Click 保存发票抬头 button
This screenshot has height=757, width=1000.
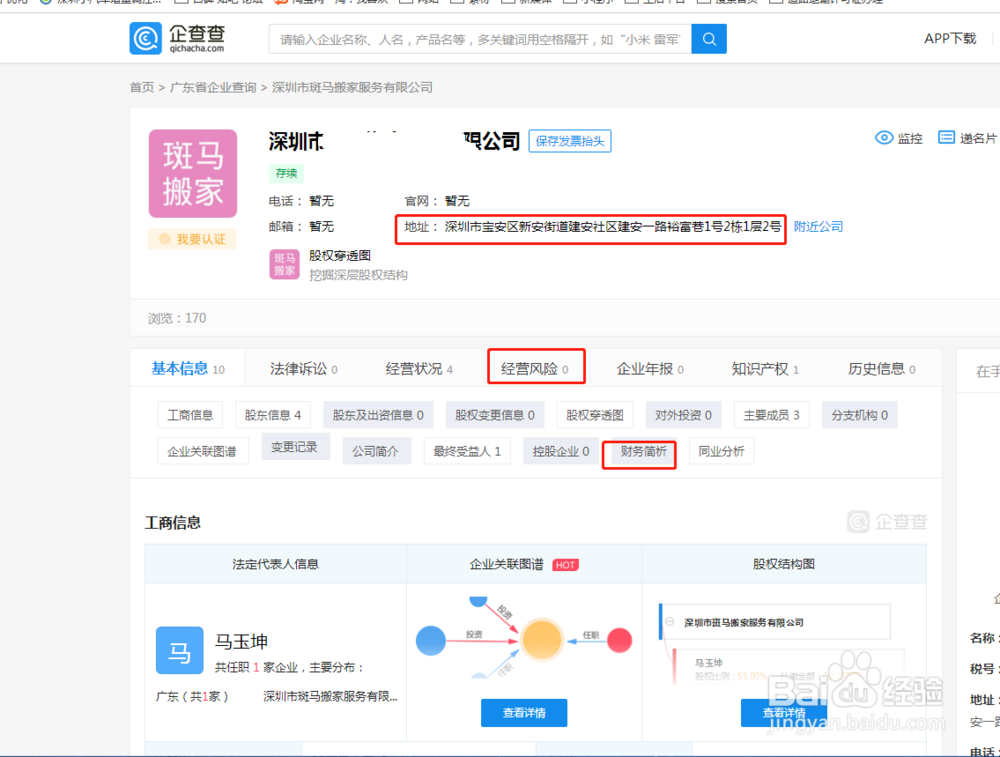click(x=570, y=141)
